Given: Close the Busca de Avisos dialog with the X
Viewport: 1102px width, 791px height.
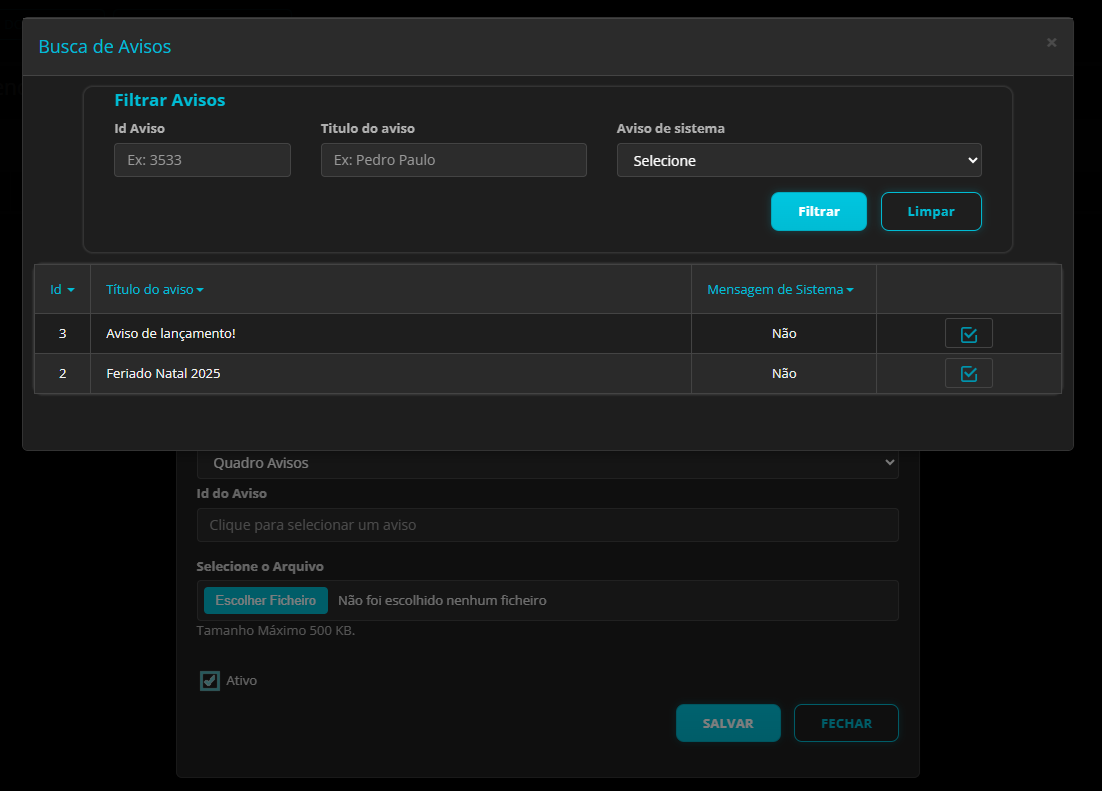Looking at the screenshot, I should [x=1051, y=42].
